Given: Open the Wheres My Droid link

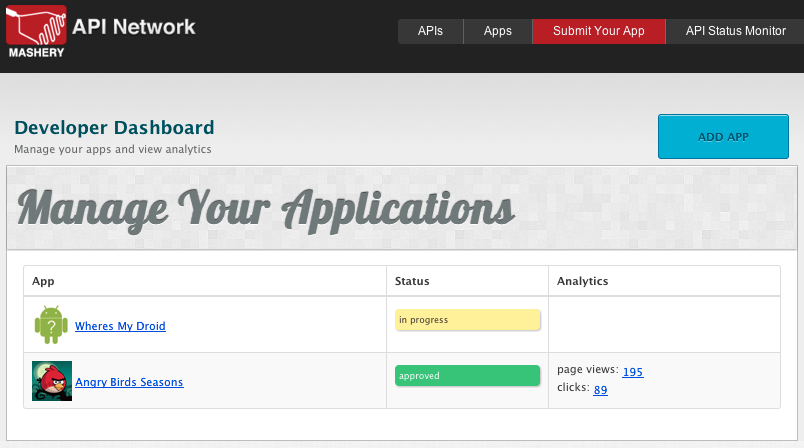Looking at the screenshot, I should pyautogui.click(x=120, y=326).
